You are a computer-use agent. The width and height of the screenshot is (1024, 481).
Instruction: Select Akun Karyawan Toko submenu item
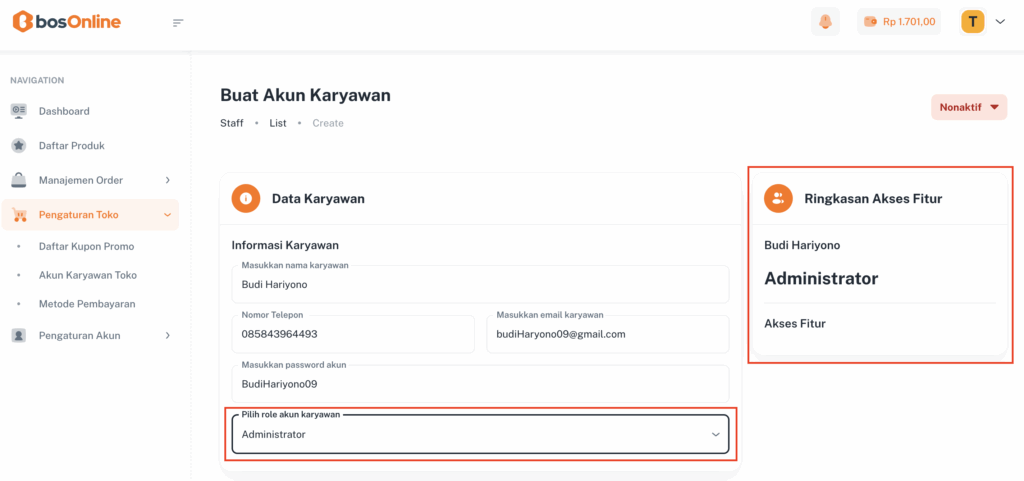87,275
